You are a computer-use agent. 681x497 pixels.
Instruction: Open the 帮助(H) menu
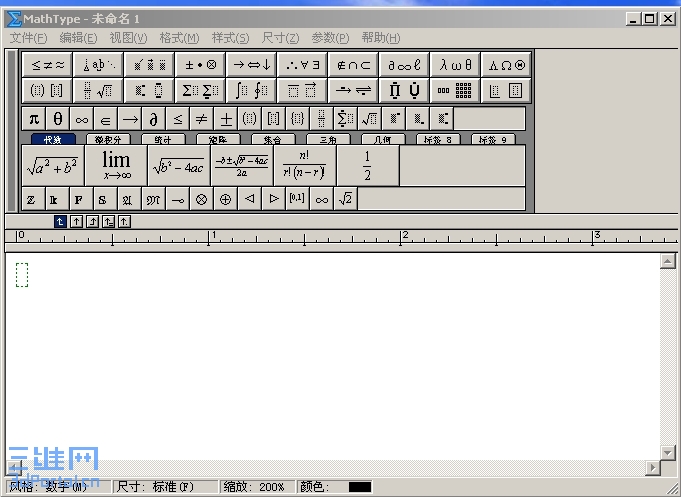(x=380, y=38)
